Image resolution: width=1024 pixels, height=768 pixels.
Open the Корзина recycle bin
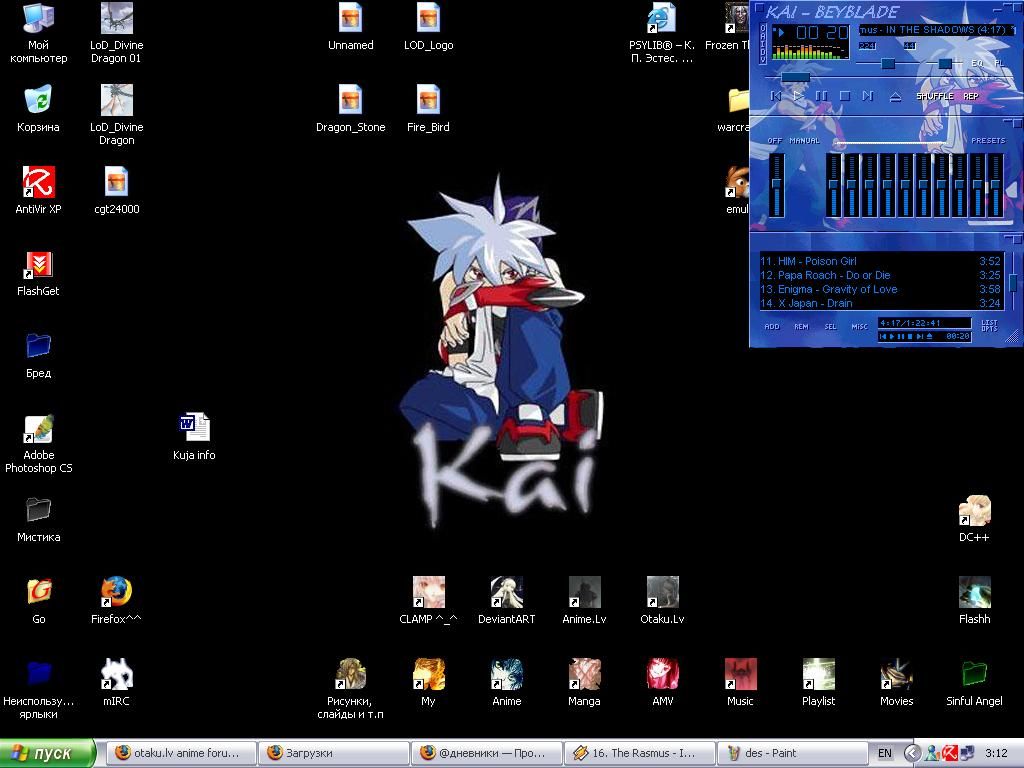click(39, 108)
